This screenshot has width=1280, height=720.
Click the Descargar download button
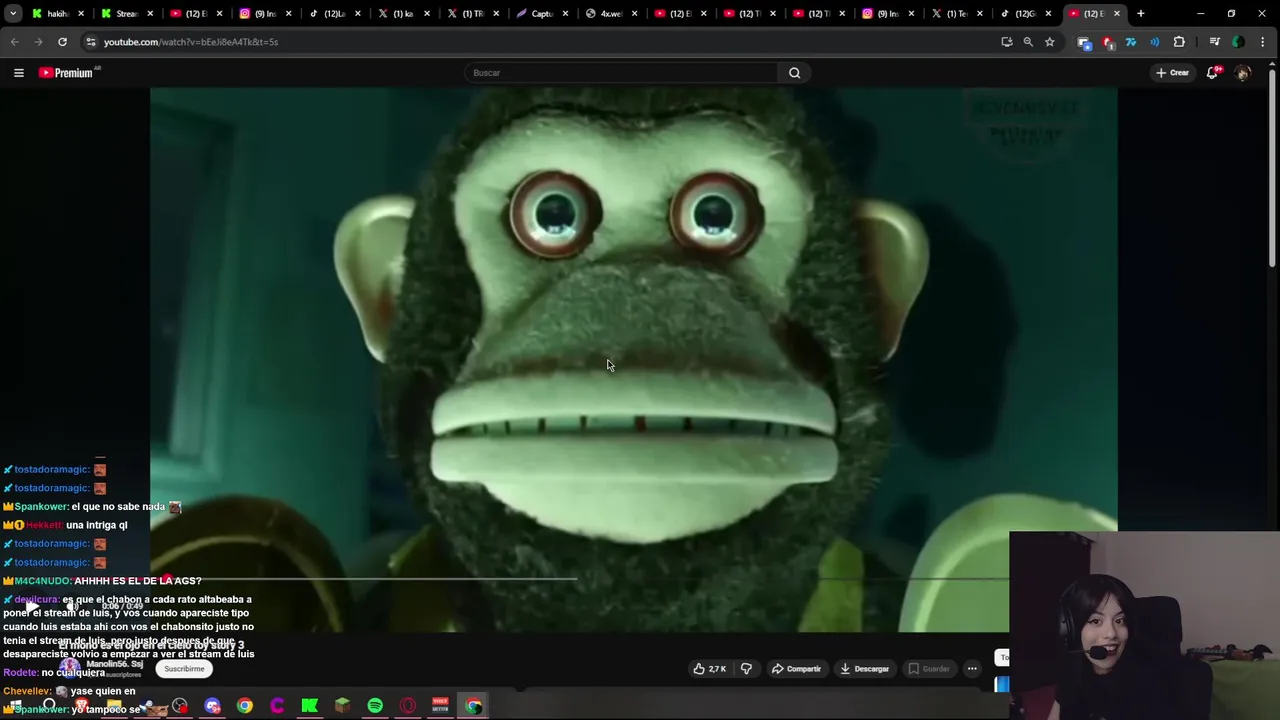(x=864, y=669)
